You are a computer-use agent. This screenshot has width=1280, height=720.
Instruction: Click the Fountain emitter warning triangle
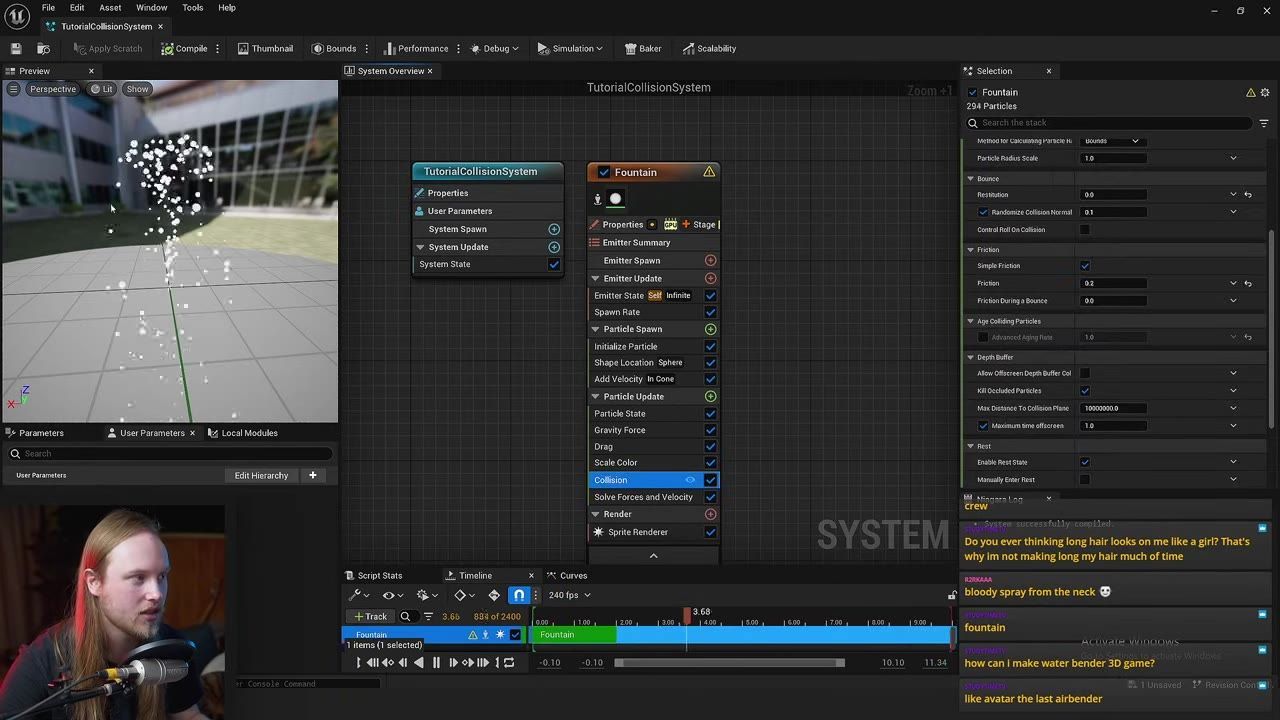tap(709, 172)
